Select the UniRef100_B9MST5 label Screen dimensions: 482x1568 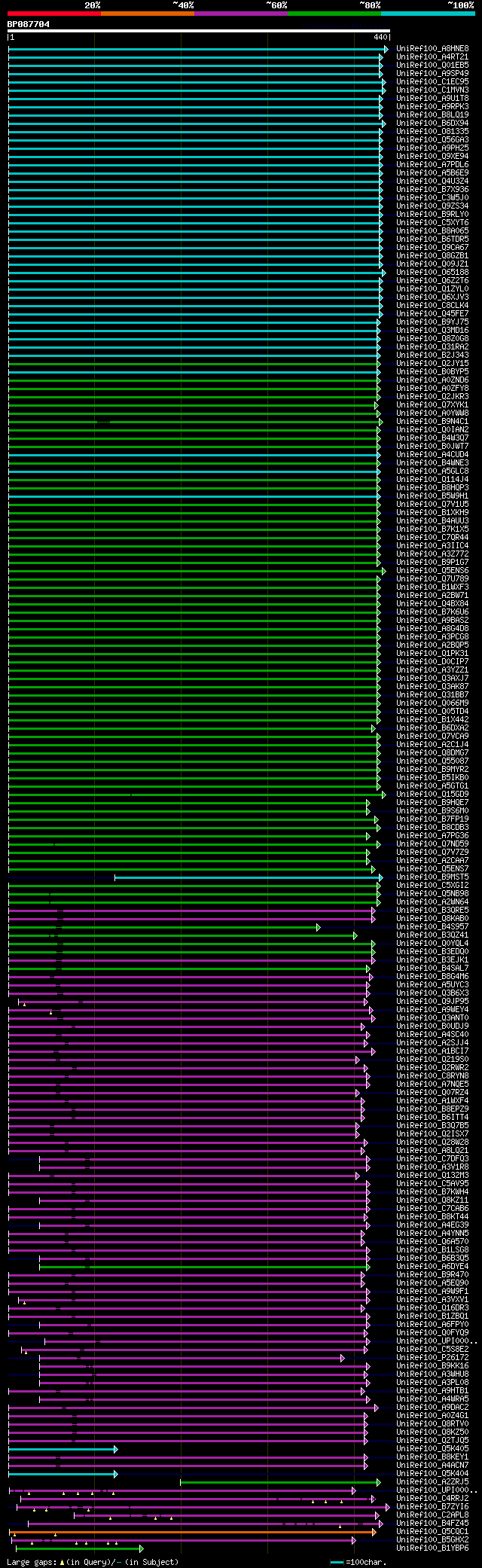click(432, 877)
